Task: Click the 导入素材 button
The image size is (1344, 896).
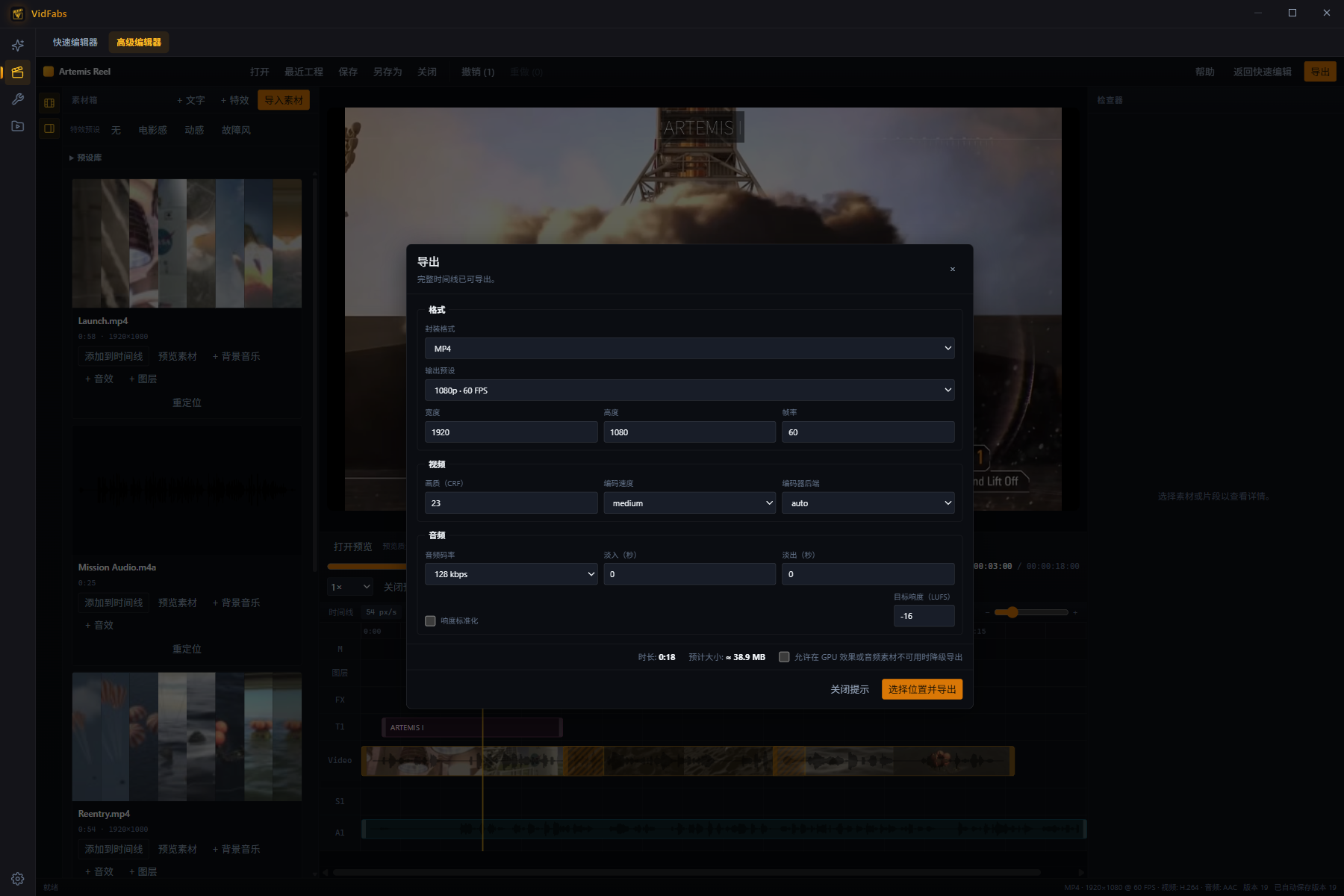Action: pyautogui.click(x=284, y=100)
